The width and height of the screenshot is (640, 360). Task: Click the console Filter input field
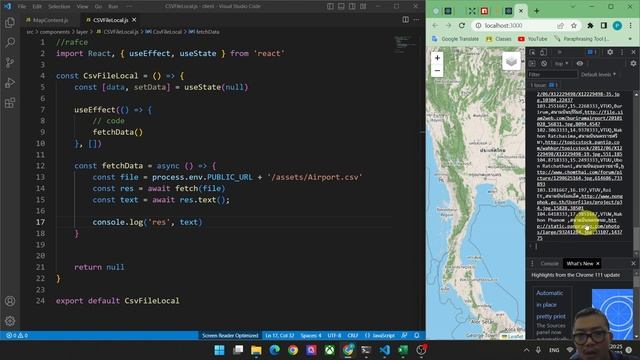tap(553, 75)
